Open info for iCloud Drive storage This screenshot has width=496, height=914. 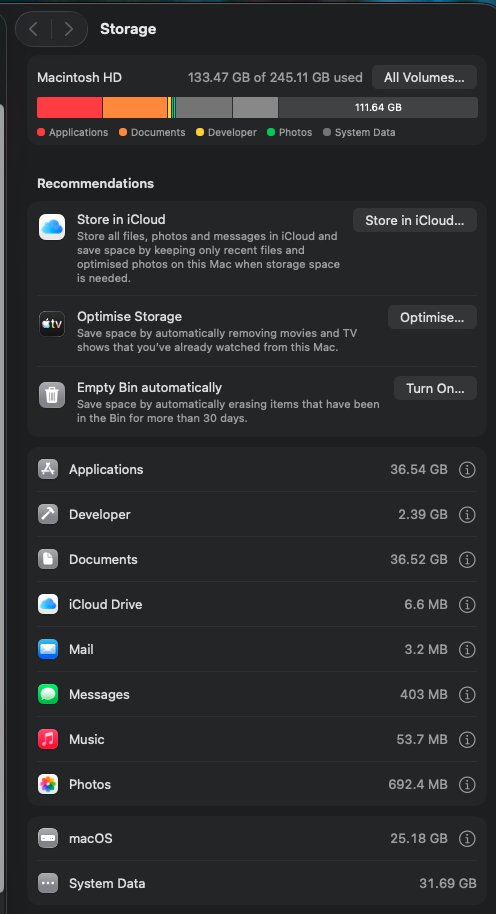coord(467,604)
